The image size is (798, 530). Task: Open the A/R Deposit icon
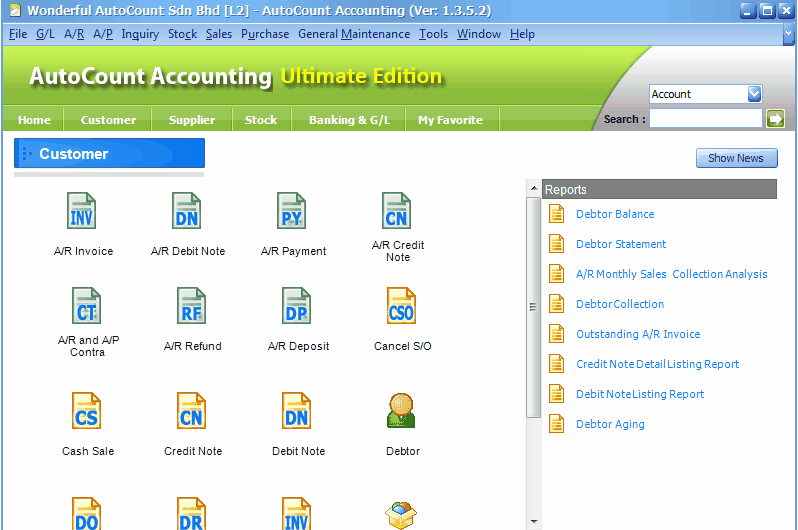point(296,306)
